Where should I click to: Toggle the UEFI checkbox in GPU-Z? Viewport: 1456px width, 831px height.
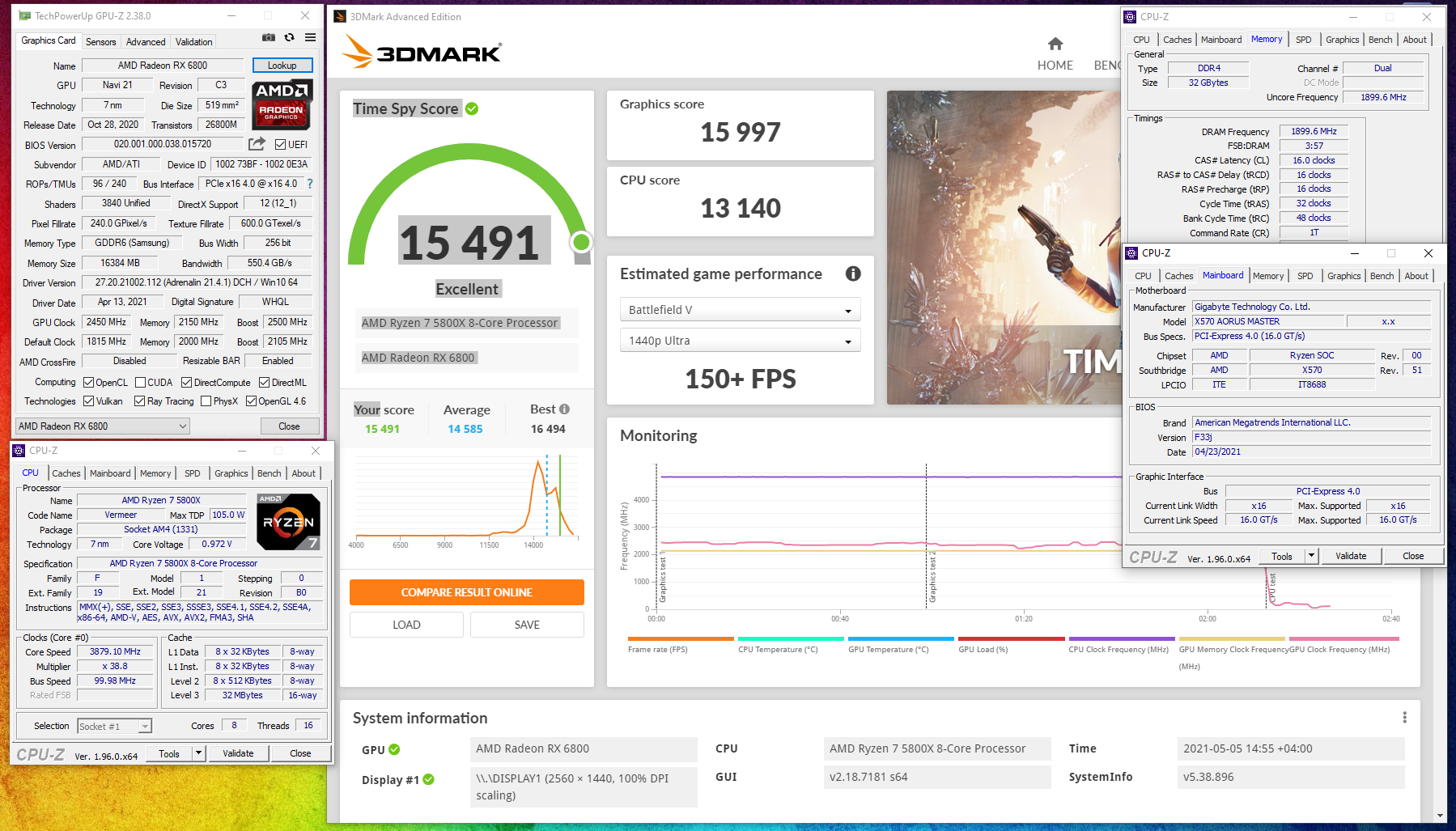pos(280,145)
